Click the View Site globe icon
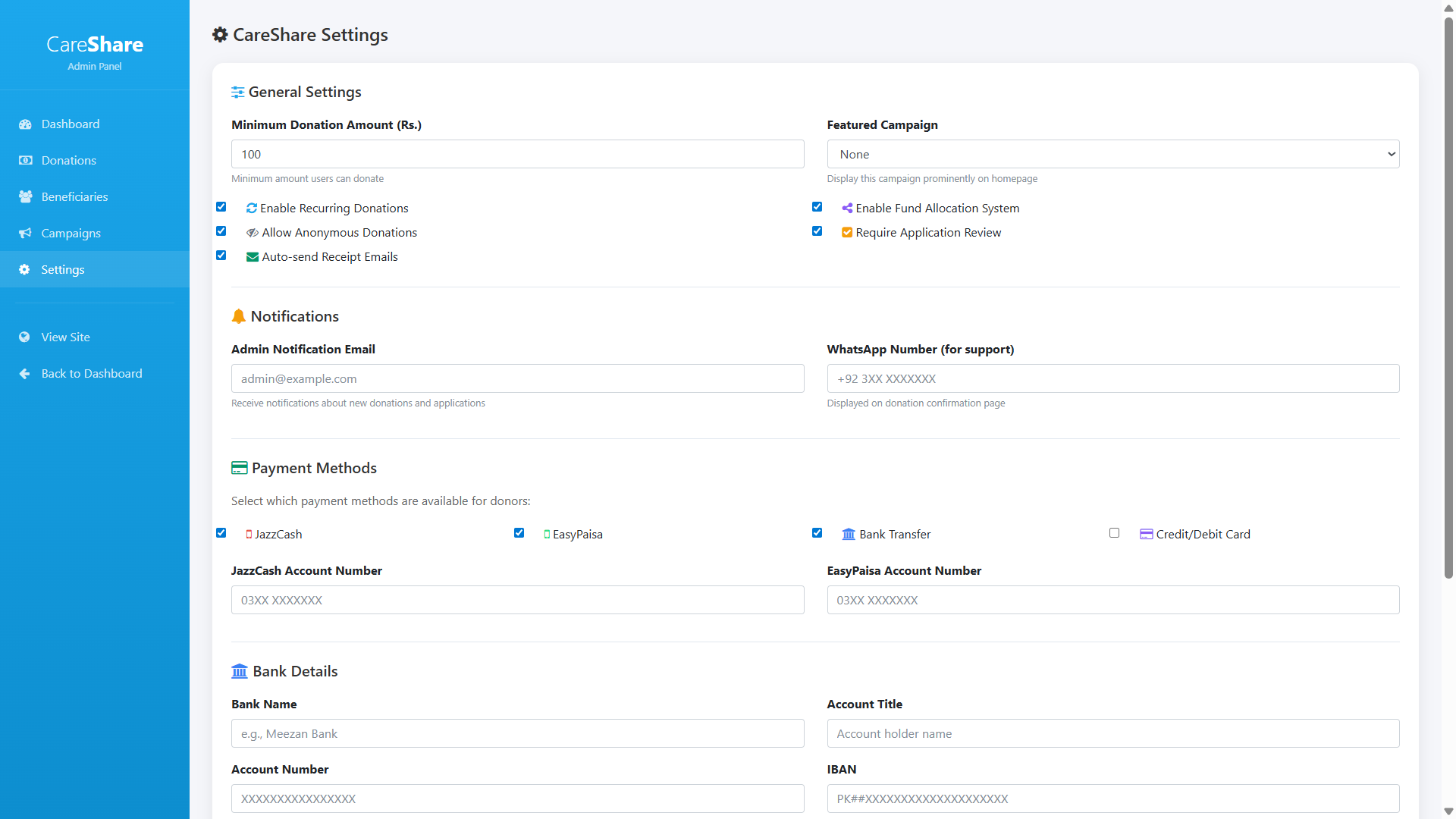 pyautogui.click(x=25, y=337)
